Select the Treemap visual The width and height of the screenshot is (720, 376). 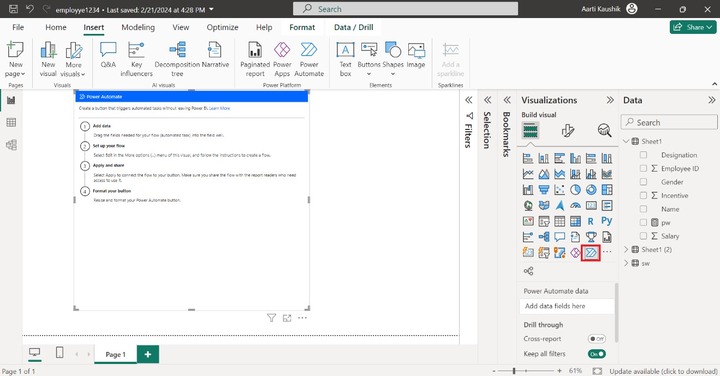pos(607,190)
